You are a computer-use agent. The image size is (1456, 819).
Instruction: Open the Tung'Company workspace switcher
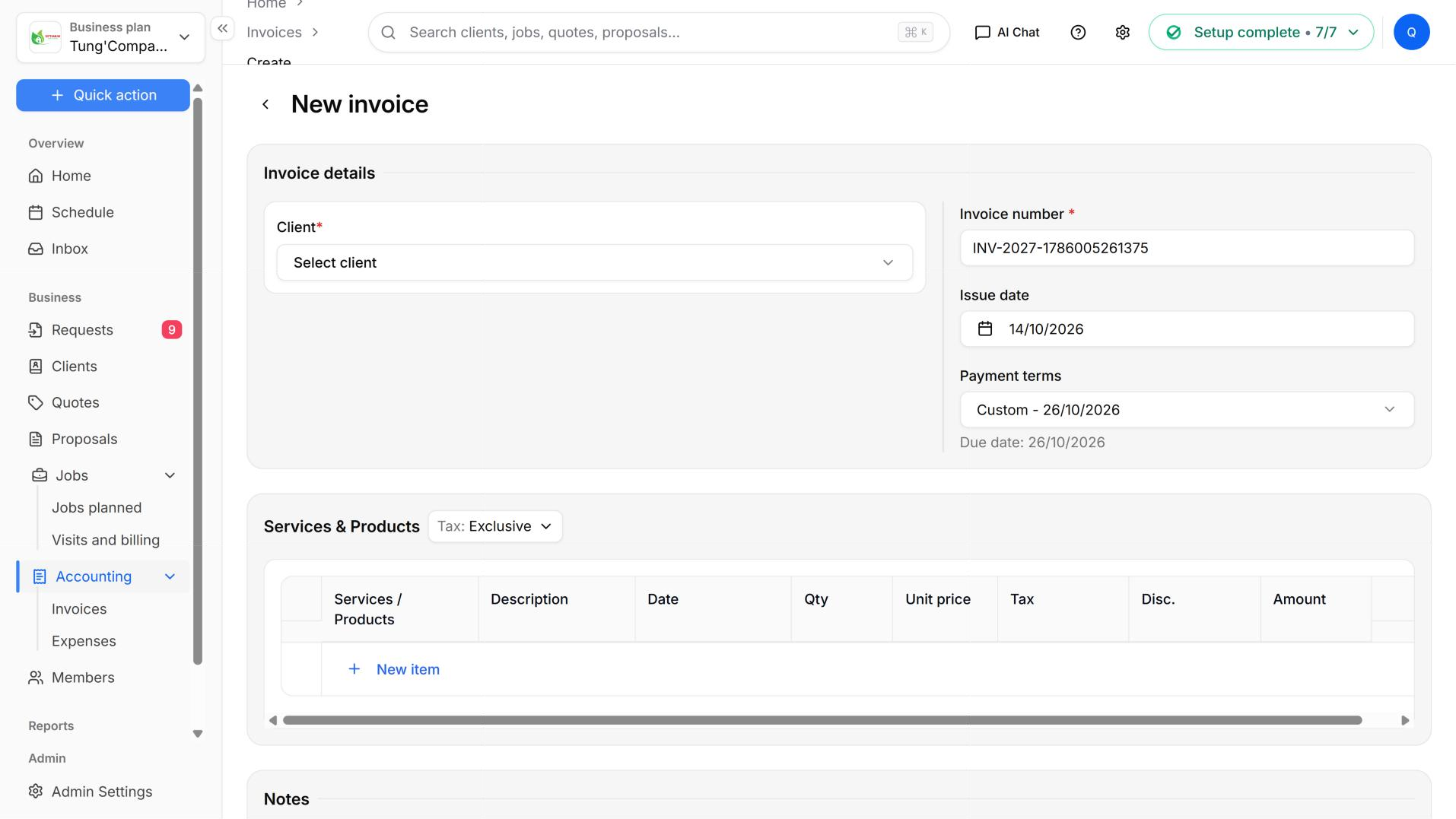pyautogui.click(x=110, y=37)
